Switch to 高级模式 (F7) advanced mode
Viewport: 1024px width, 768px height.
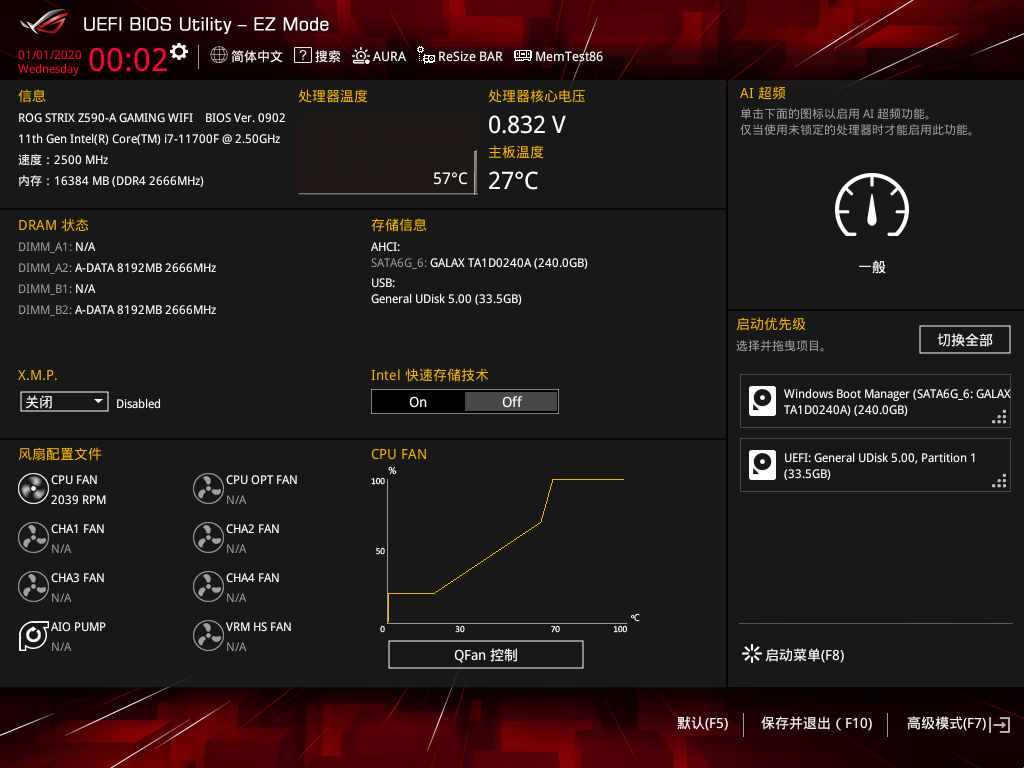click(957, 723)
